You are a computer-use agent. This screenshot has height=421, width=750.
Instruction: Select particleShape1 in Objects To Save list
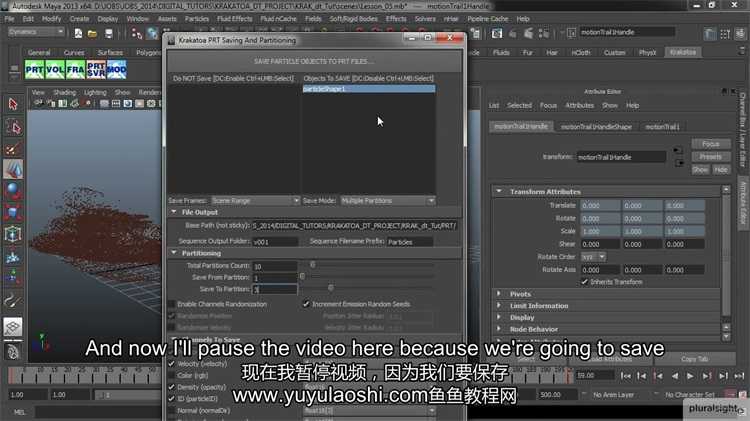pyautogui.click(x=369, y=89)
